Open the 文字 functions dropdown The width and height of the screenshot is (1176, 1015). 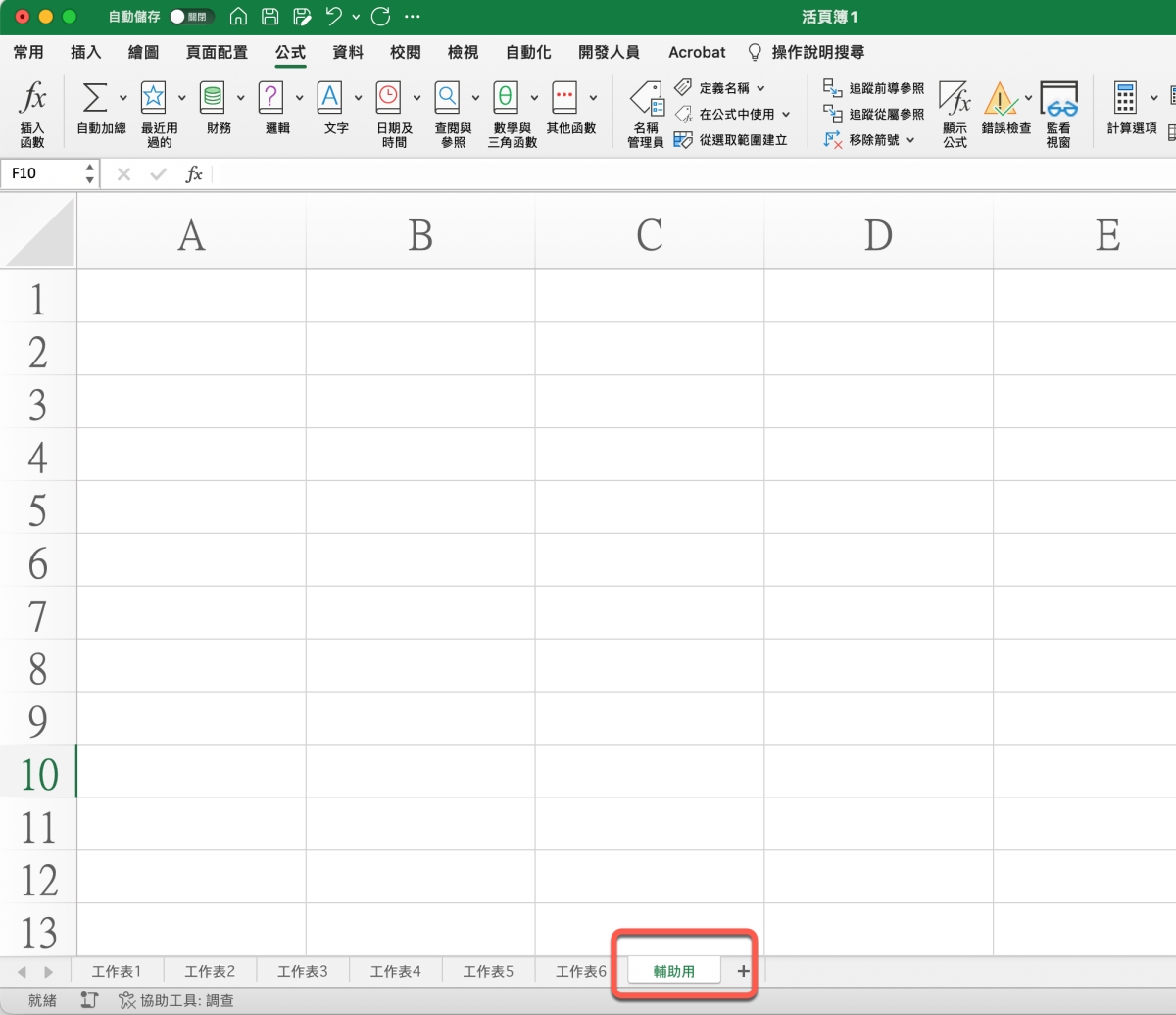[359, 97]
